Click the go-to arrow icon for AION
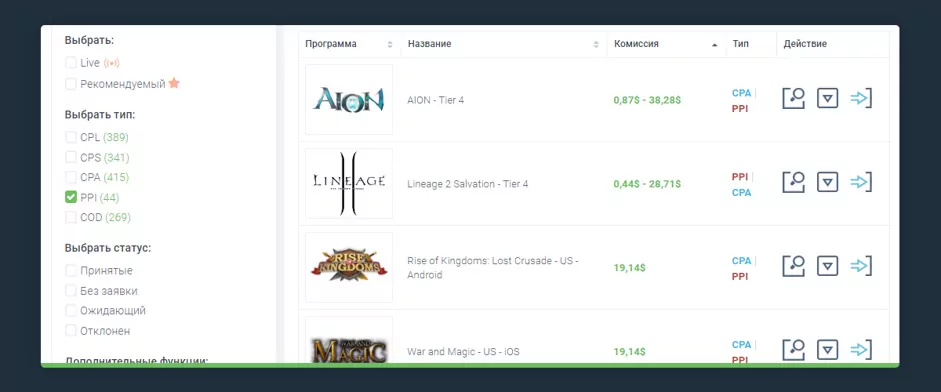The width and height of the screenshot is (941, 392). 861,98
